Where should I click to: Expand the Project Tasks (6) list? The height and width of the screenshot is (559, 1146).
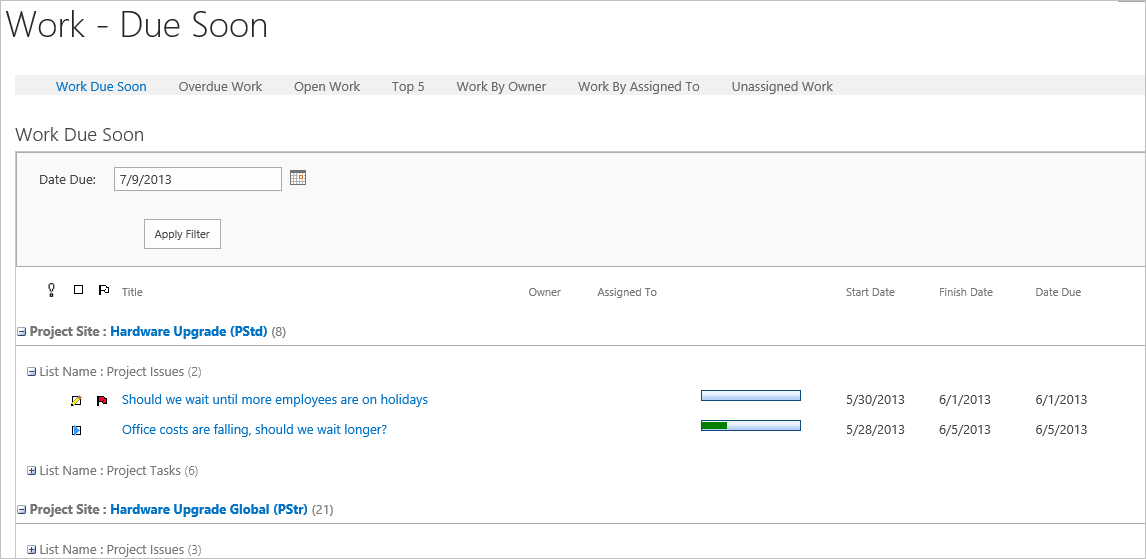[x=32, y=471]
